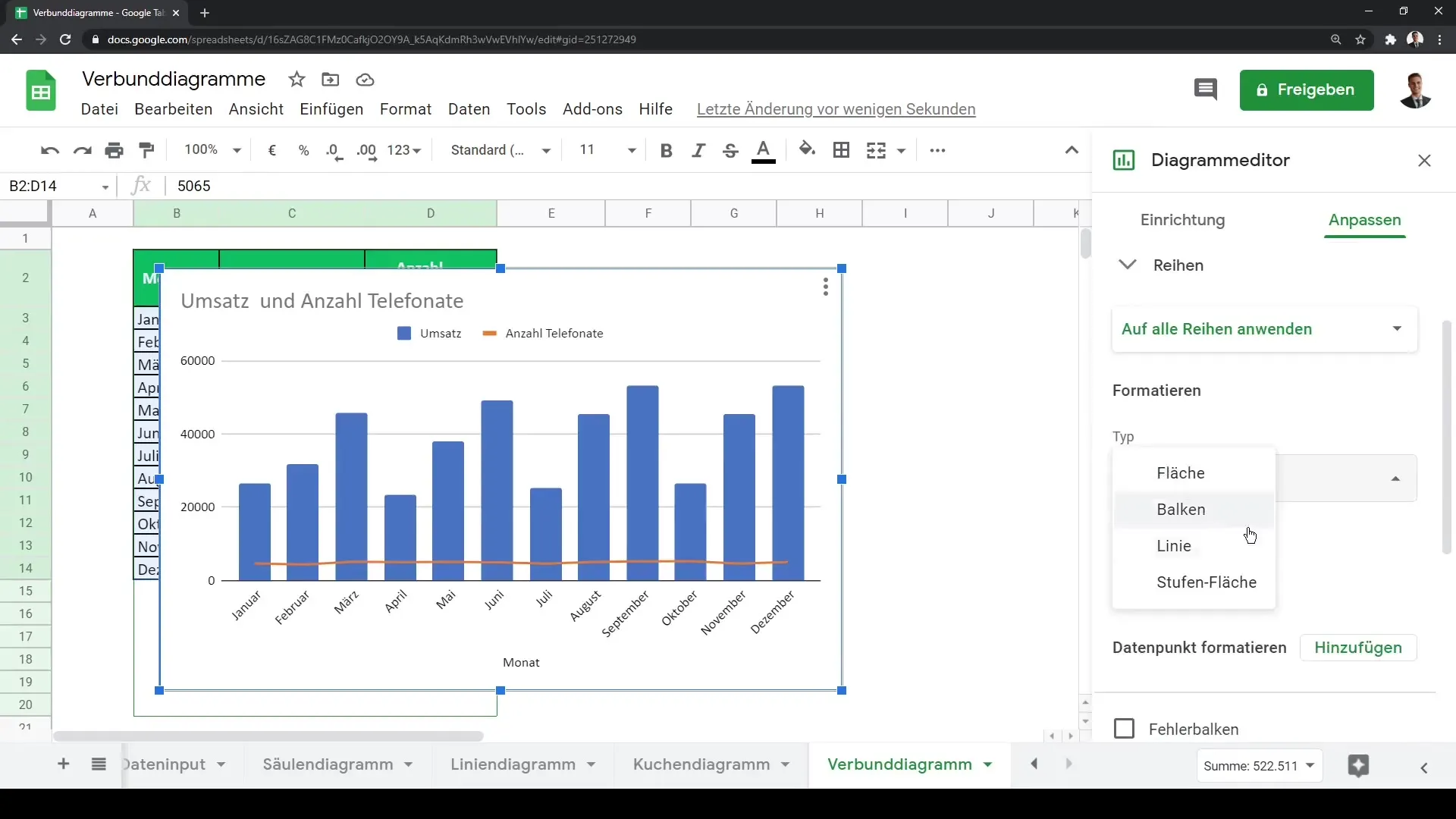The image size is (1456, 819).
Task: Increase decimal places button
Action: [367, 151]
